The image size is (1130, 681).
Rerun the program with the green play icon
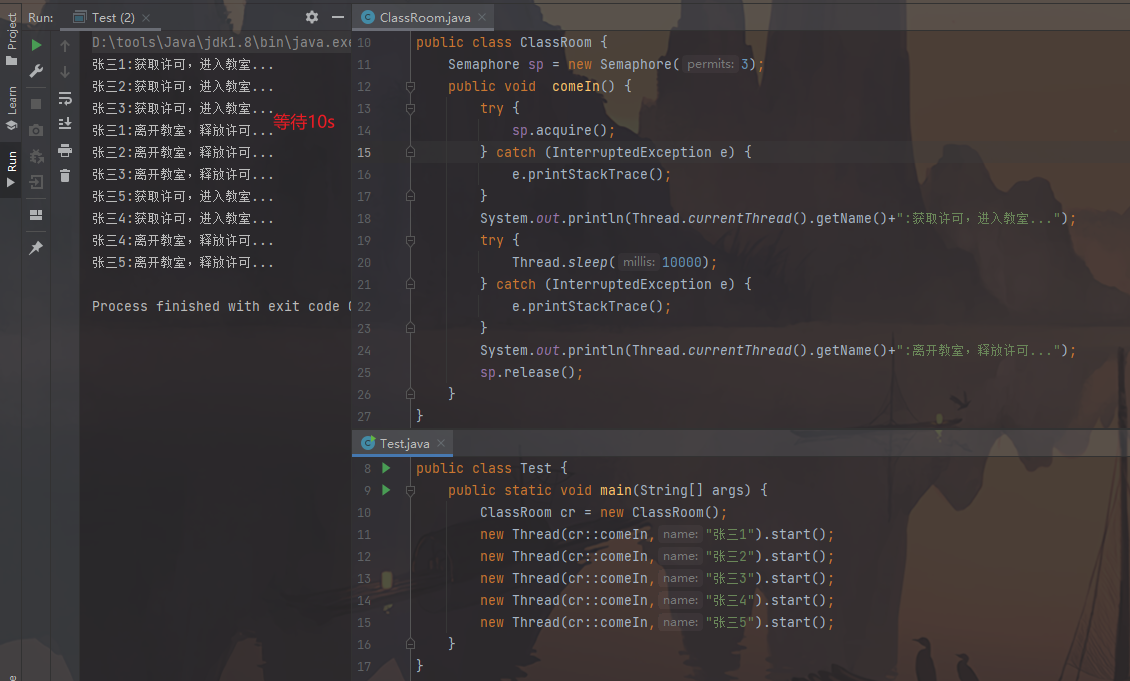click(36, 46)
